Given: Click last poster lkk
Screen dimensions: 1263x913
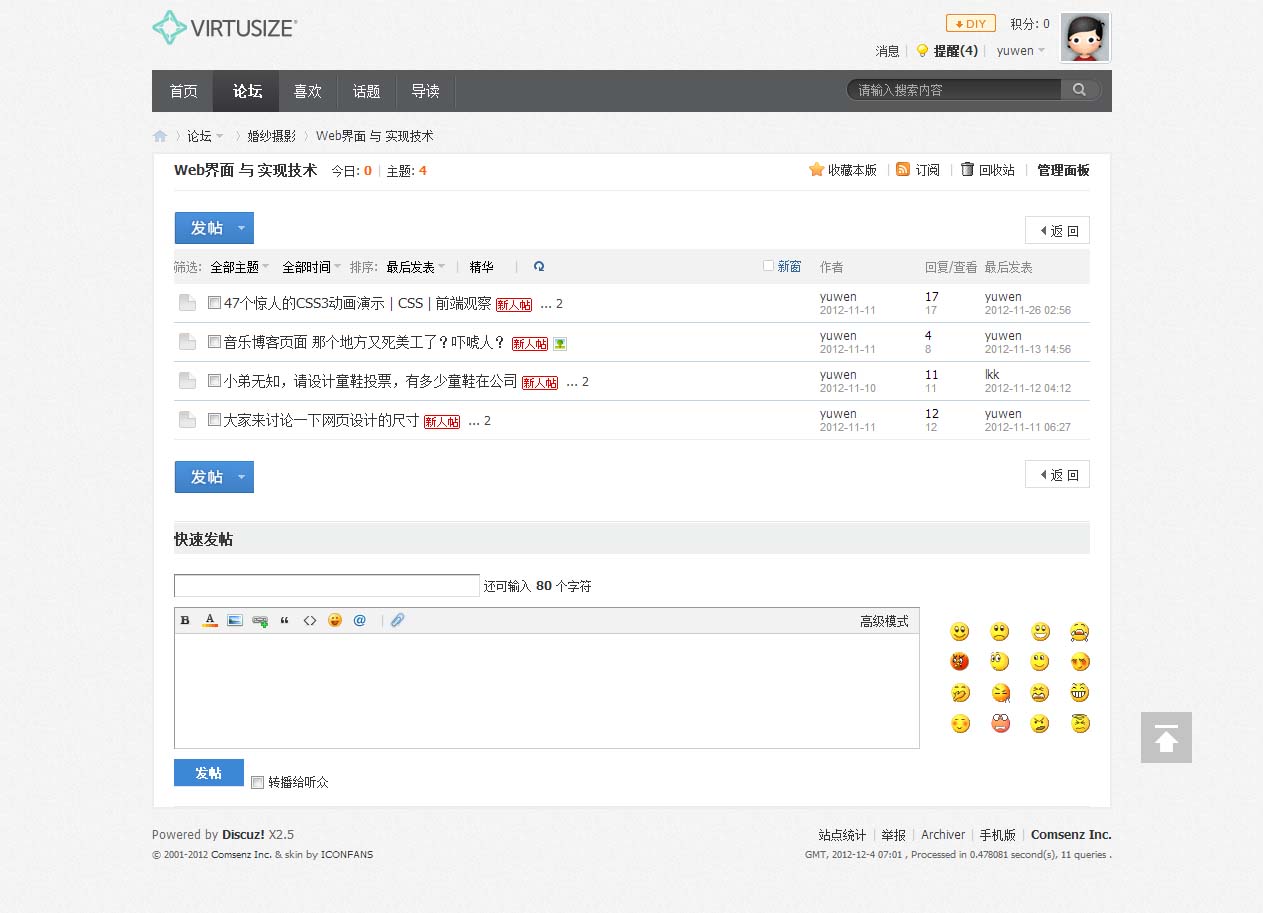Looking at the screenshot, I should (992, 375).
